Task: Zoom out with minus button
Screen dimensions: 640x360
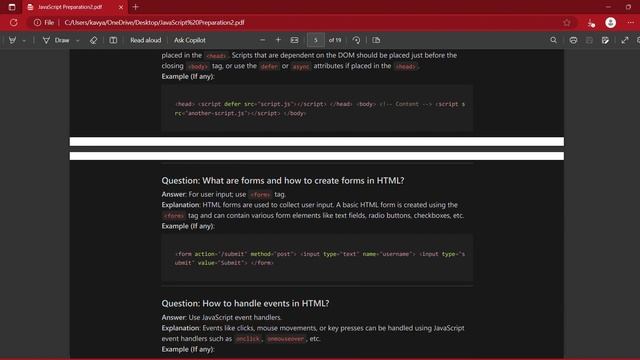Action: pos(262,40)
